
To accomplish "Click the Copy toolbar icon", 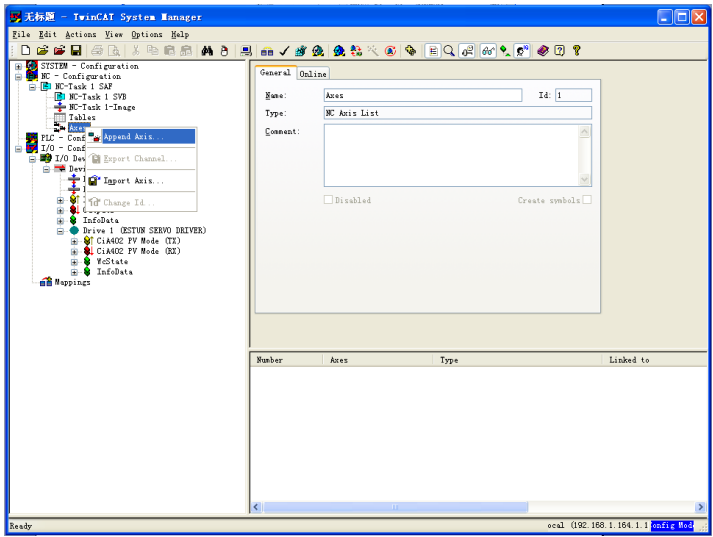I will pyautogui.click(x=152, y=51).
